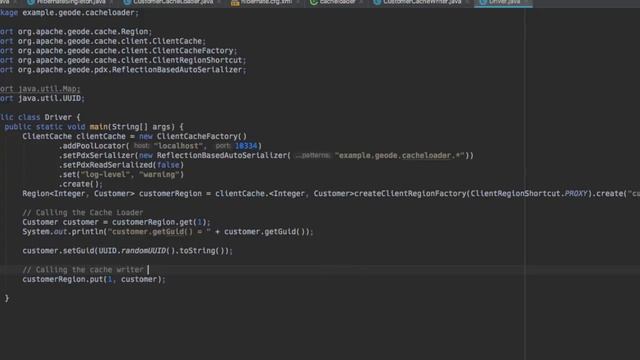
Task: Click the setPdxReadSerialized method call
Action: click(107, 165)
